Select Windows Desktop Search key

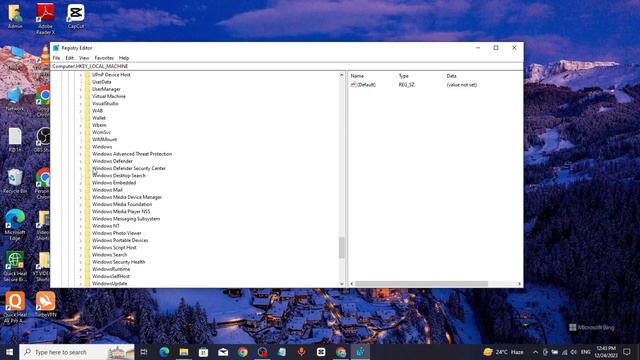point(119,176)
